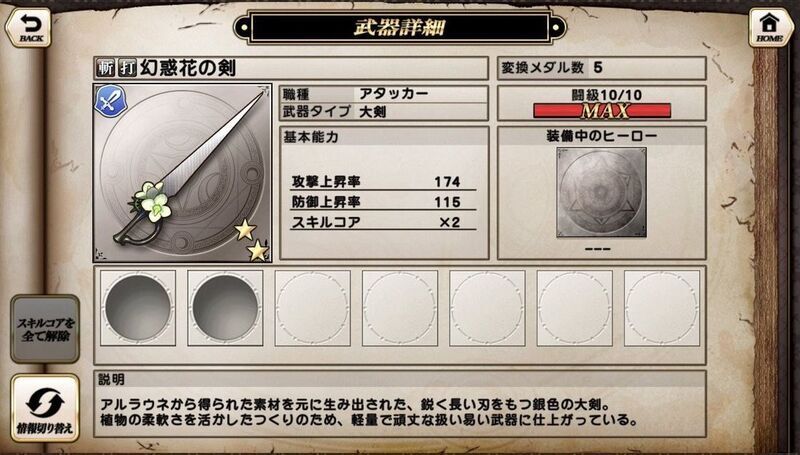
Task: Tap the スキルコアを全て解除 button
Action: pyautogui.click(x=45, y=329)
